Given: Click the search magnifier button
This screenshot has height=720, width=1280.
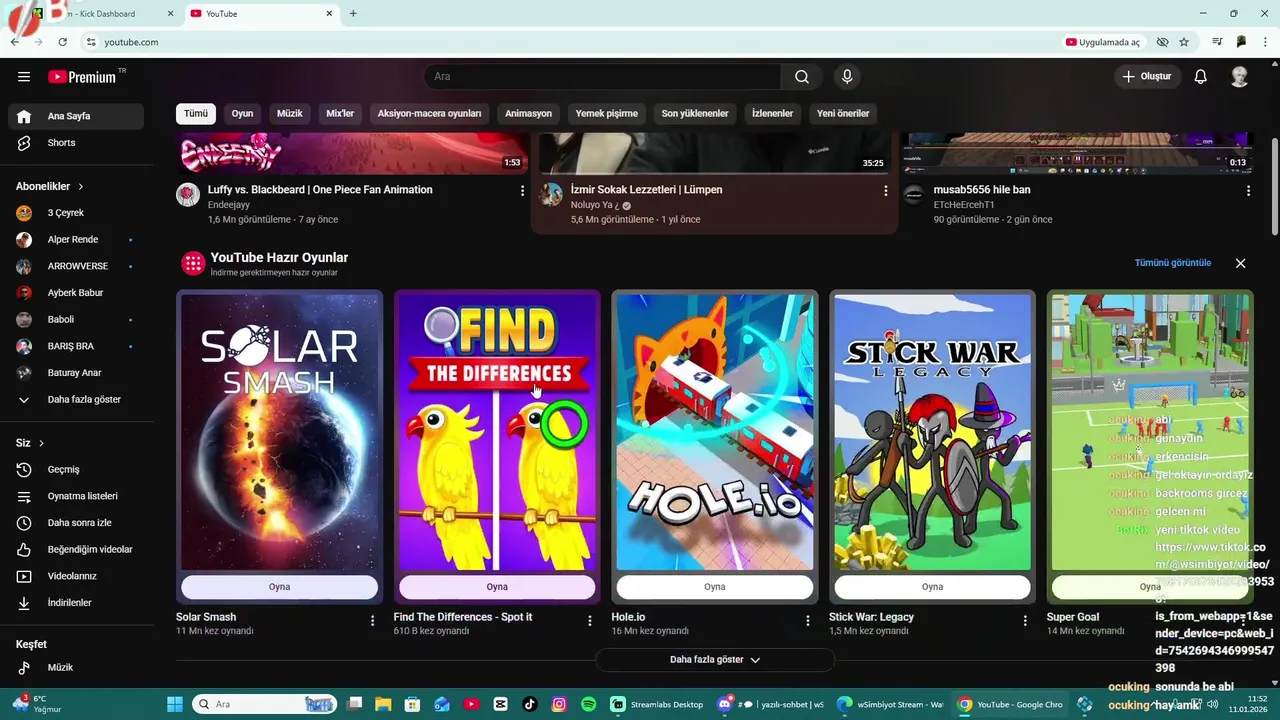Looking at the screenshot, I should pyautogui.click(x=802, y=77).
